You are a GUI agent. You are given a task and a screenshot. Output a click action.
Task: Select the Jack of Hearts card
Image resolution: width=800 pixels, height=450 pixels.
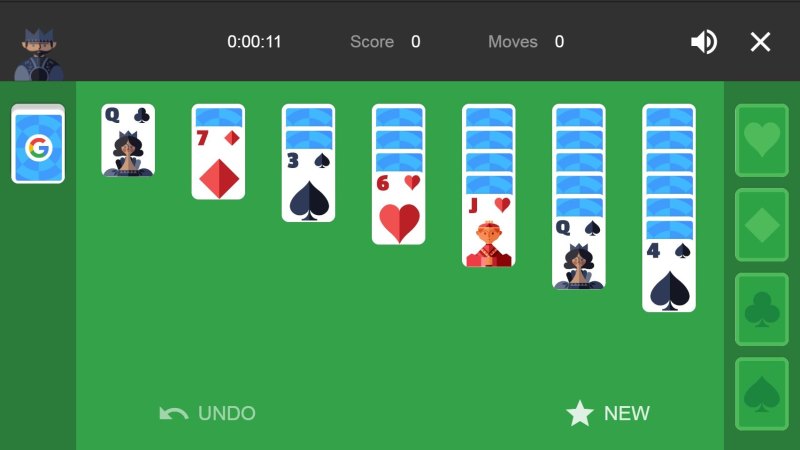coord(489,231)
